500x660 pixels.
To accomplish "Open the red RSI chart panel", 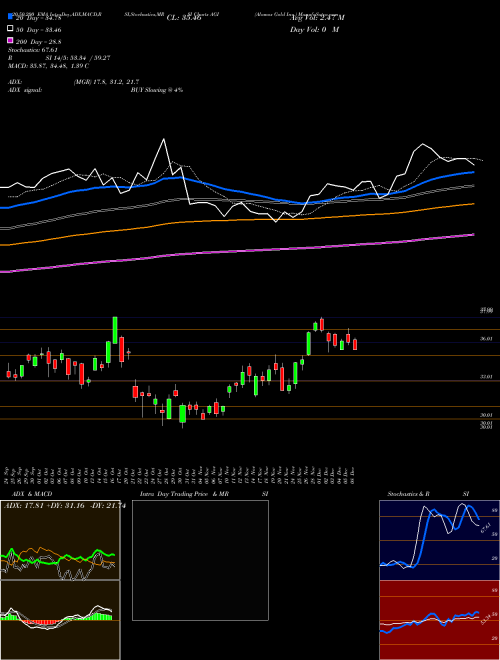I will click(439, 620).
